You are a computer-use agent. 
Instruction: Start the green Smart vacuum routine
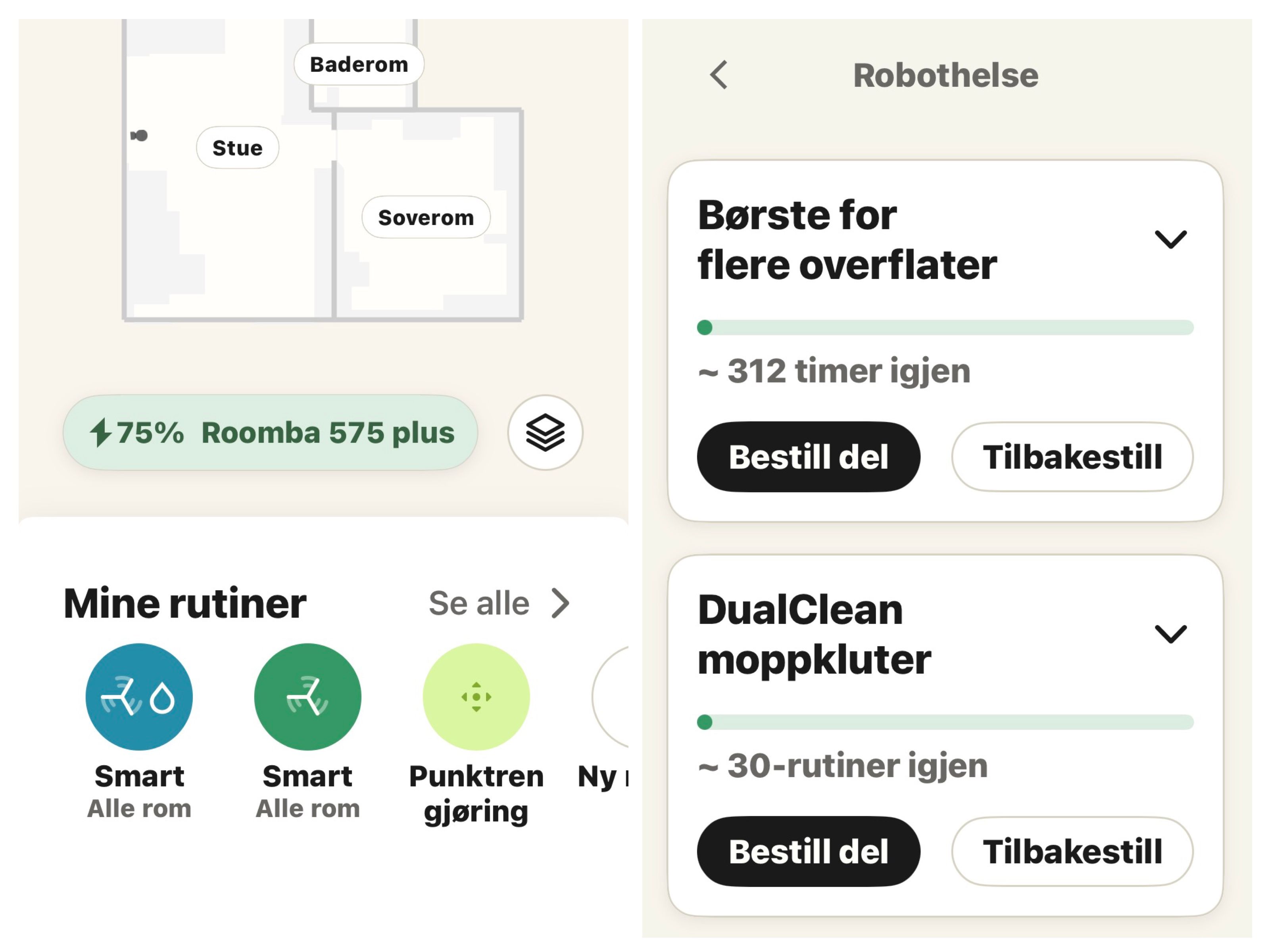pos(308,697)
